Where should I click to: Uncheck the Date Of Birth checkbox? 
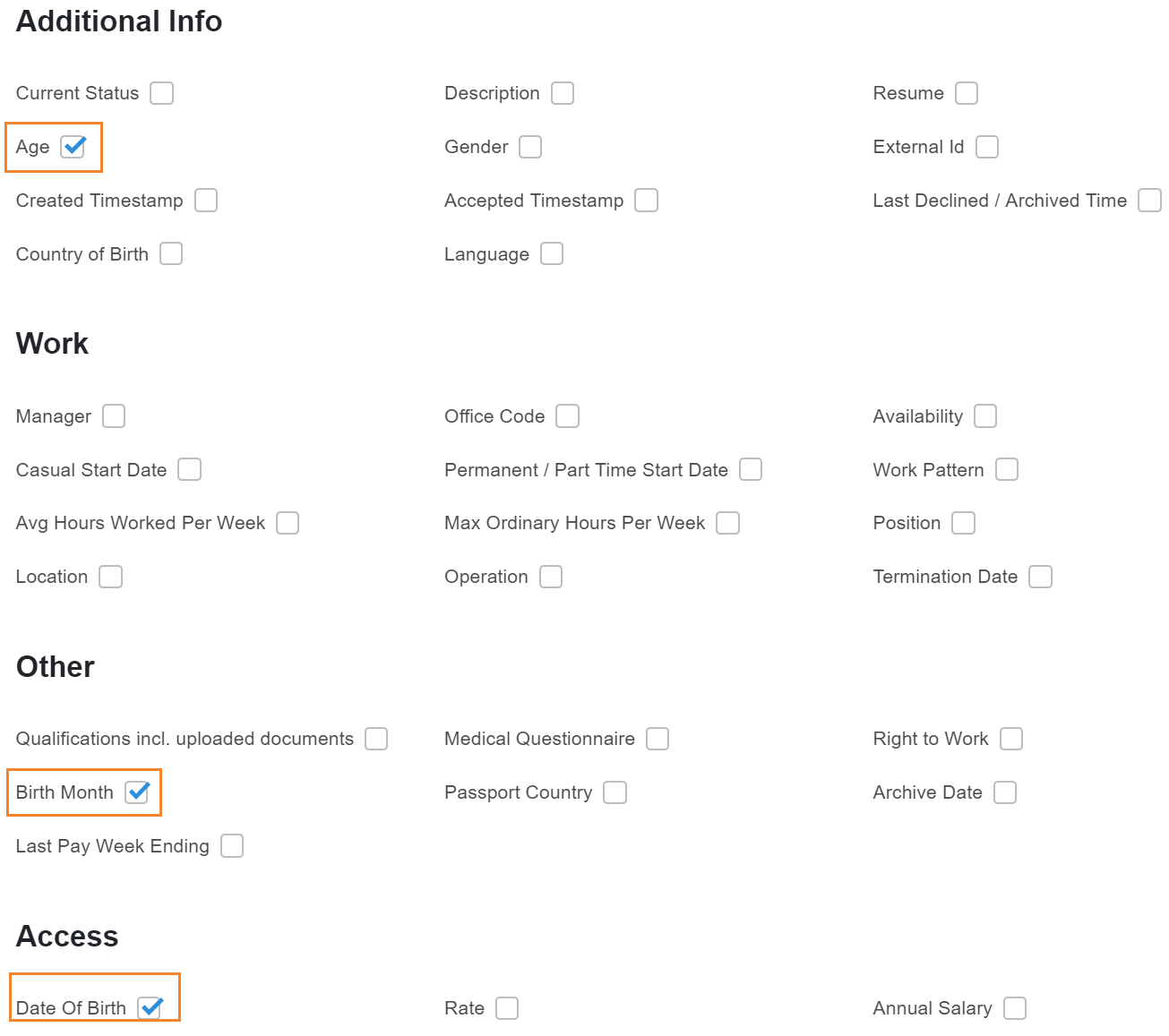(150, 1008)
